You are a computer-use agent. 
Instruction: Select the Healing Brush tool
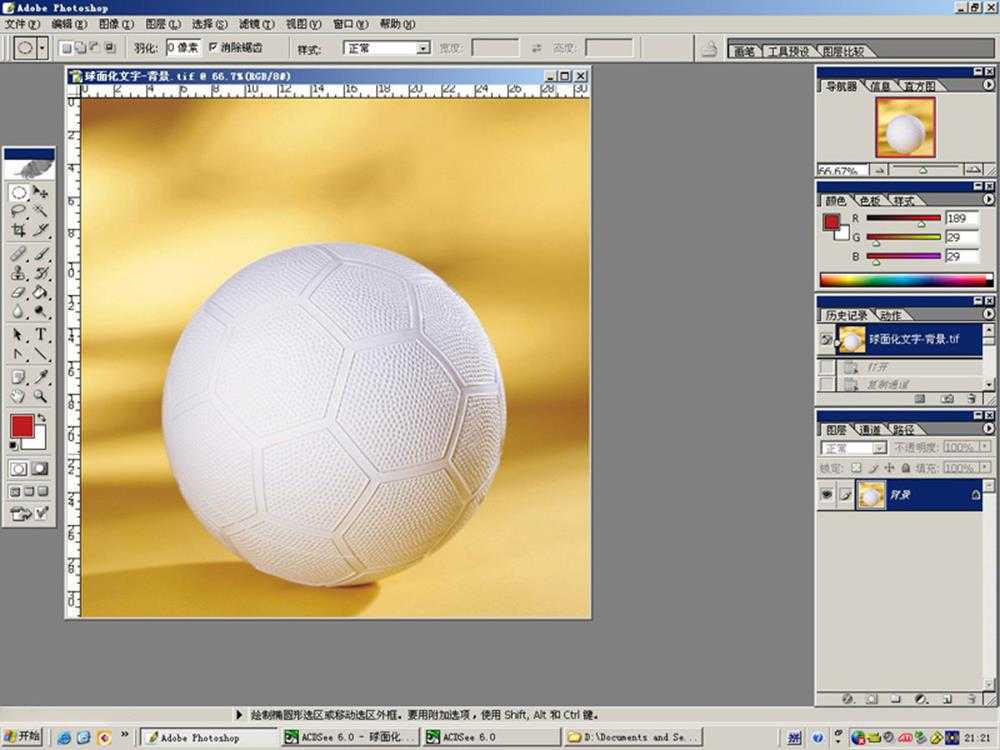coord(18,254)
